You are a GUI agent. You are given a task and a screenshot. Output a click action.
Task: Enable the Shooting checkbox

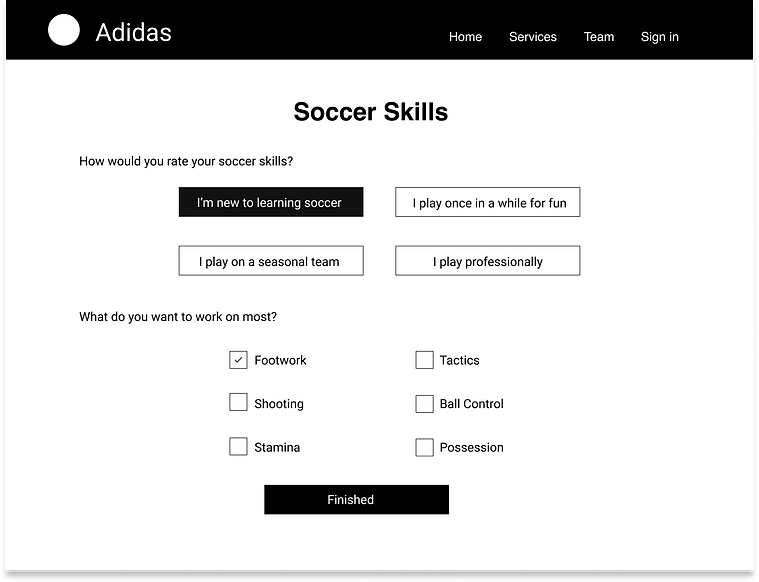point(238,402)
